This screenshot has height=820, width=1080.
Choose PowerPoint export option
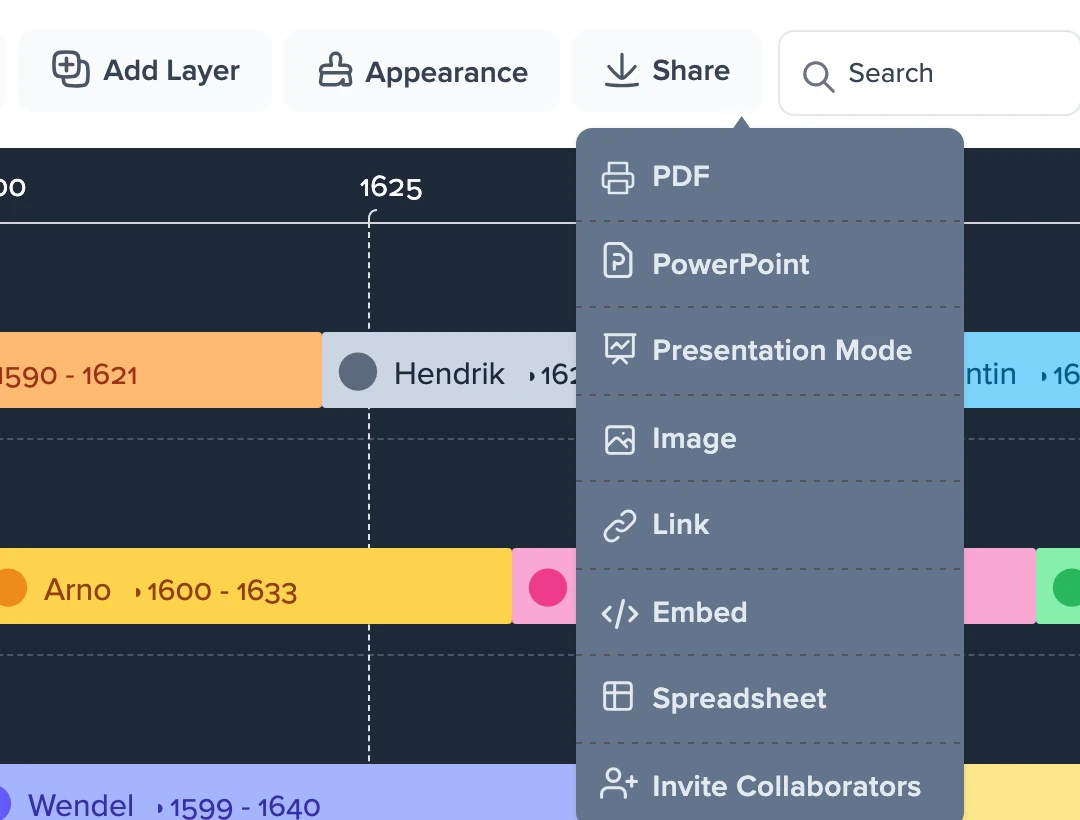click(x=769, y=264)
